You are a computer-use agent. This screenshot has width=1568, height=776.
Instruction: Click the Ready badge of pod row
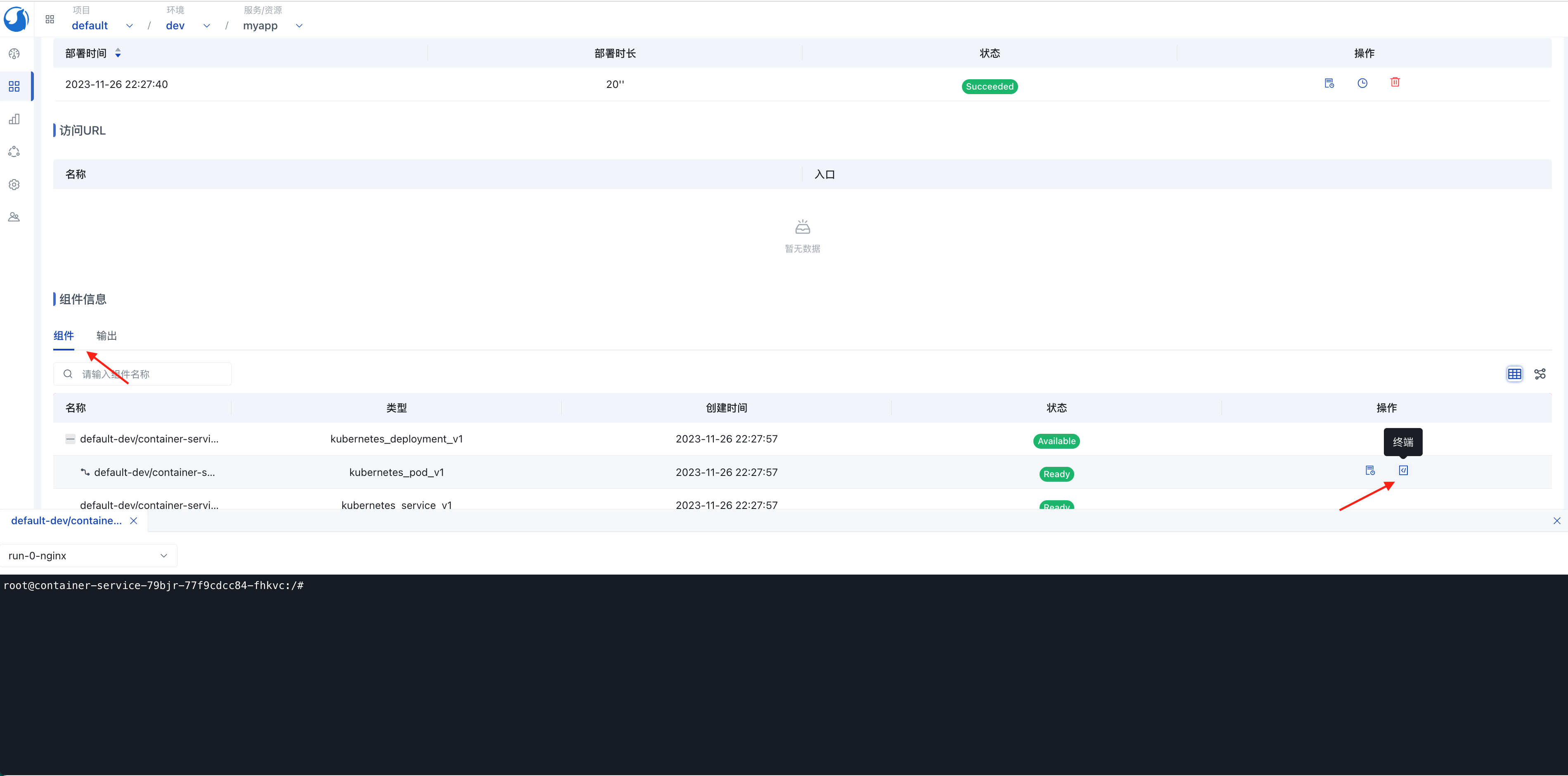[1056, 474]
